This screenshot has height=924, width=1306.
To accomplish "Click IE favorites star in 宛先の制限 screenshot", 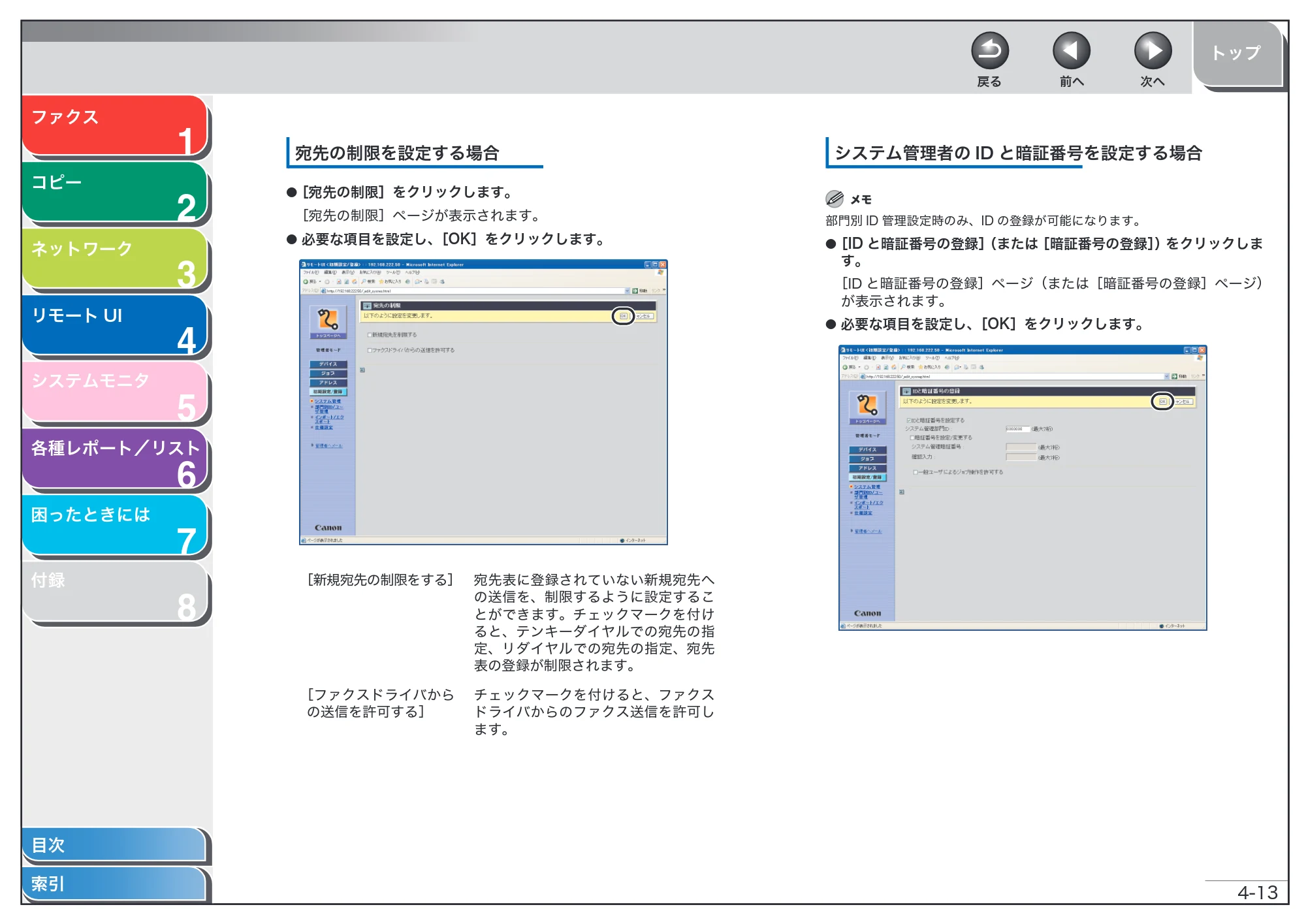I will click(x=381, y=281).
